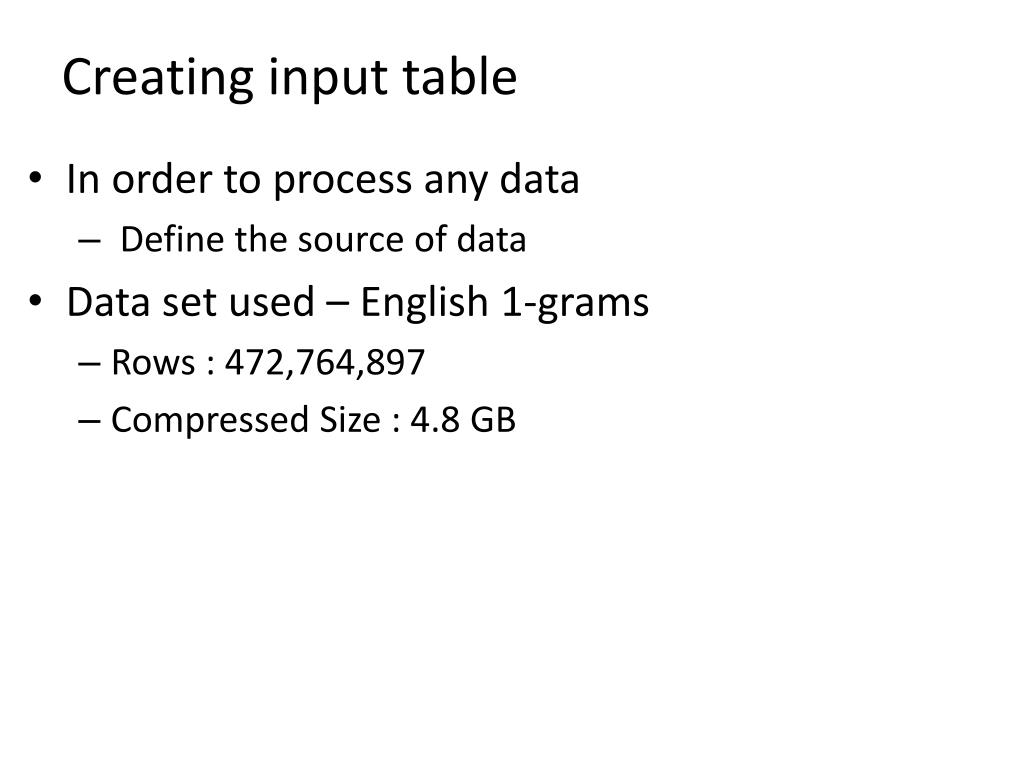Click the dash before 'Rows'
This screenshot has width=1024, height=768.
click(x=89, y=364)
